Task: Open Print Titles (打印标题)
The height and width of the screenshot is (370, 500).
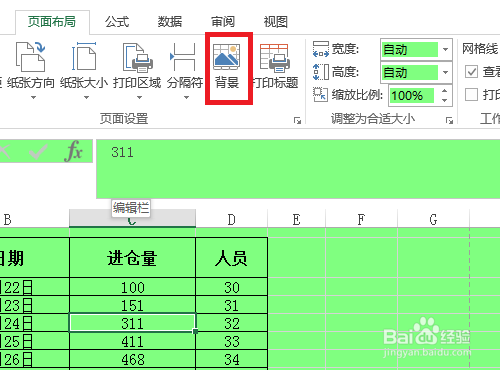Action: 275,67
